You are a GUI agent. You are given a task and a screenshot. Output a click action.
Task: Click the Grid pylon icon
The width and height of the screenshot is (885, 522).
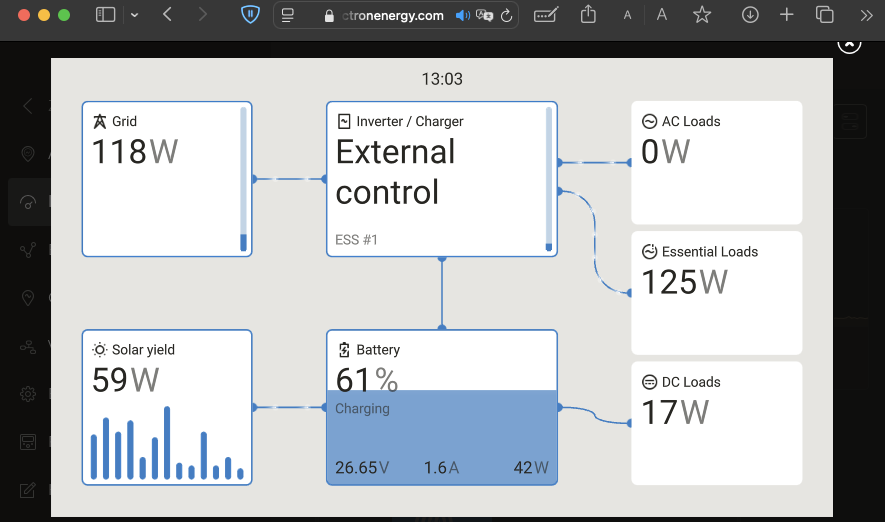click(99, 122)
